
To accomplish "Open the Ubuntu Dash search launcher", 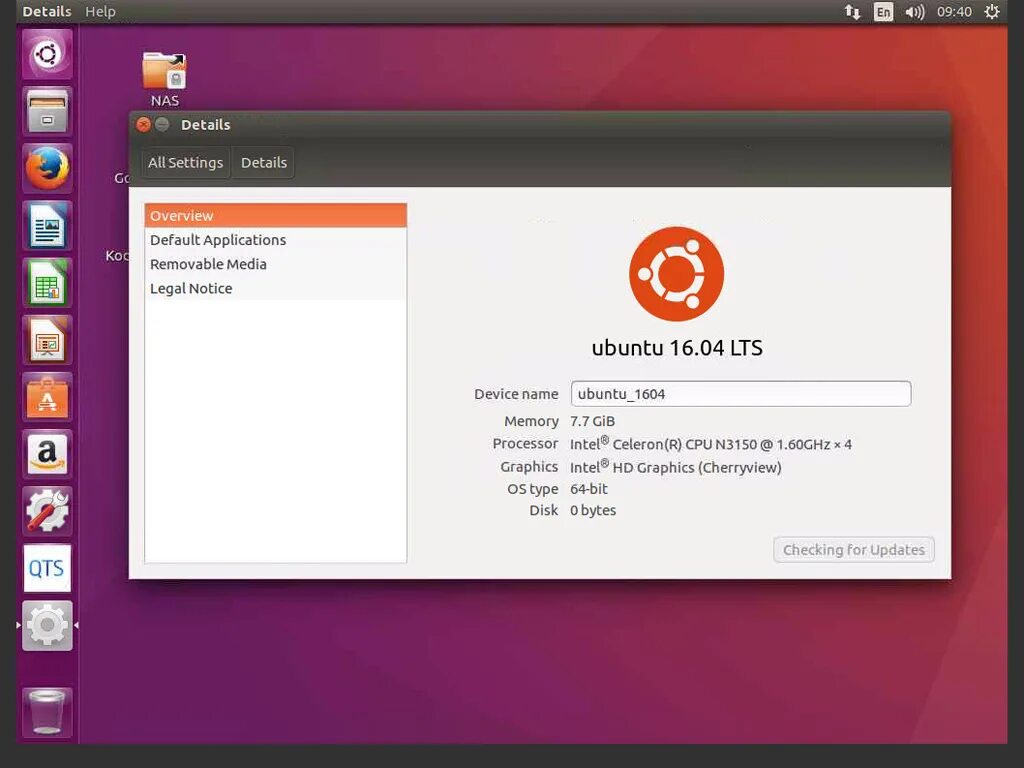I will pos(47,54).
